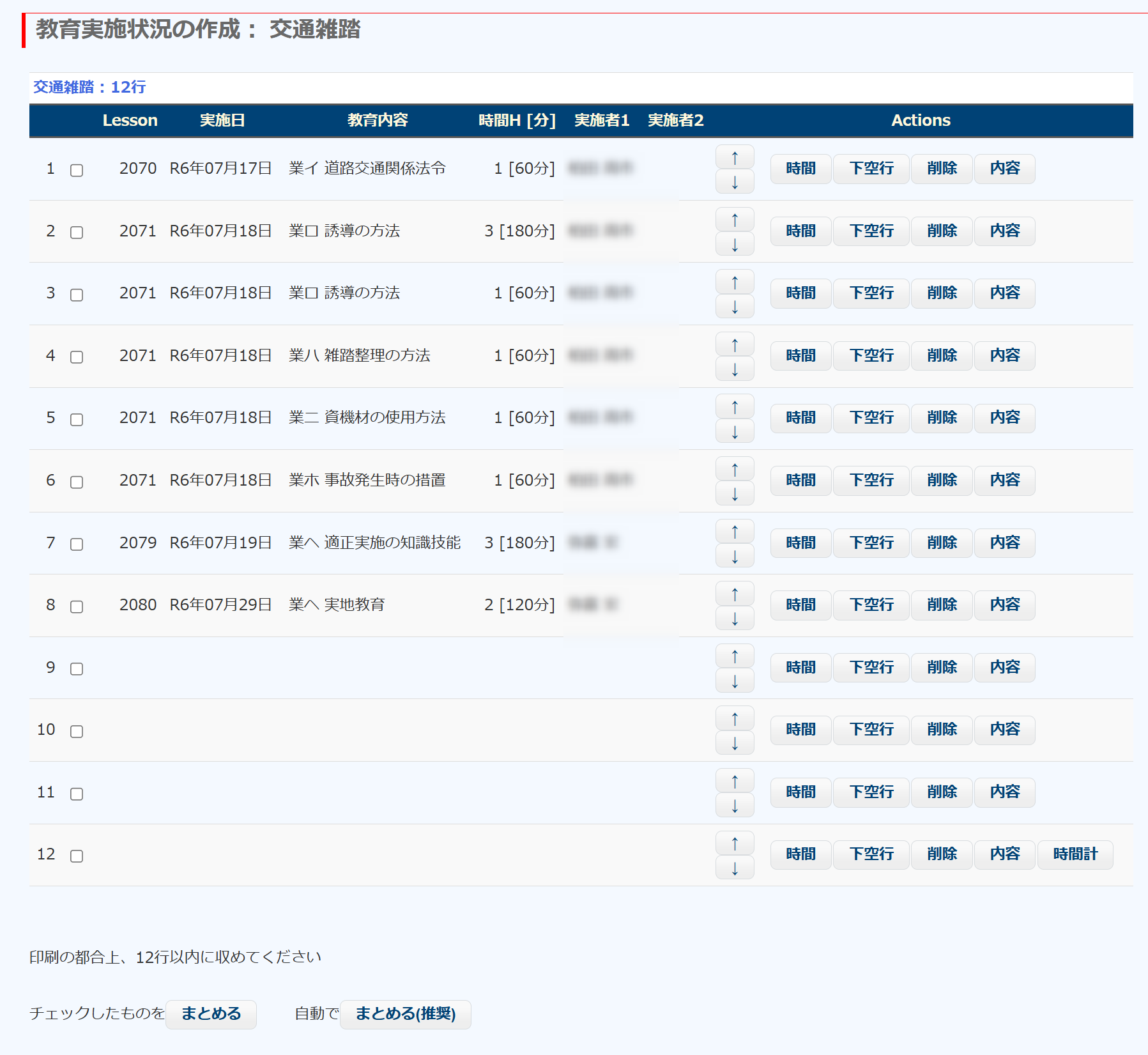Check the checkbox for row 1
1148x1055 pixels.
pos(77,170)
